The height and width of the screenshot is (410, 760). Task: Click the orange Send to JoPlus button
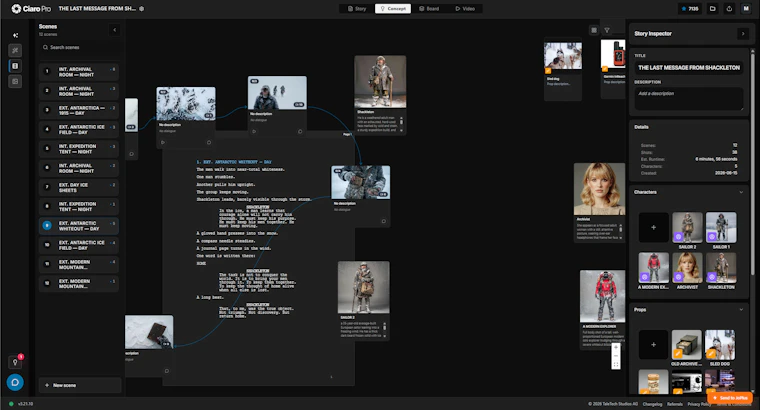pos(730,398)
